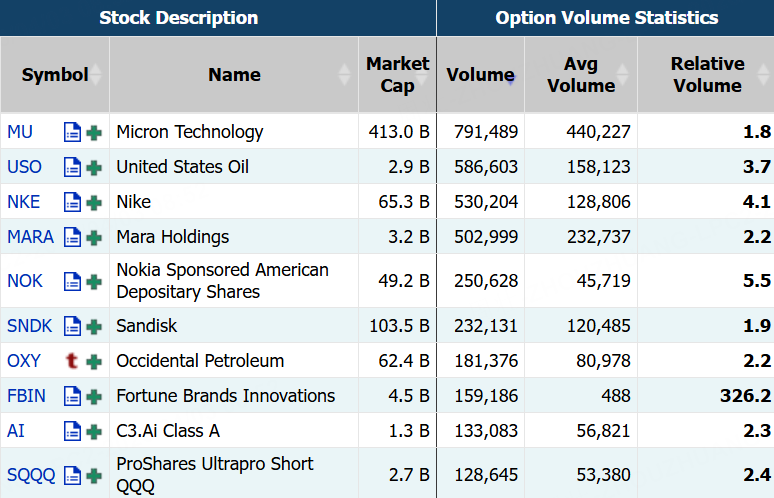Sort by the Volume column header

coord(480,75)
